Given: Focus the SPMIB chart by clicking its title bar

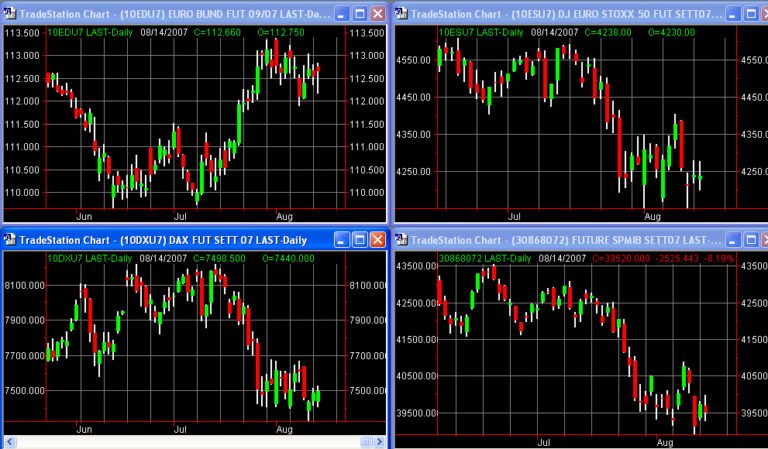Looking at the screenshot, I should click(x=560, y=240).
